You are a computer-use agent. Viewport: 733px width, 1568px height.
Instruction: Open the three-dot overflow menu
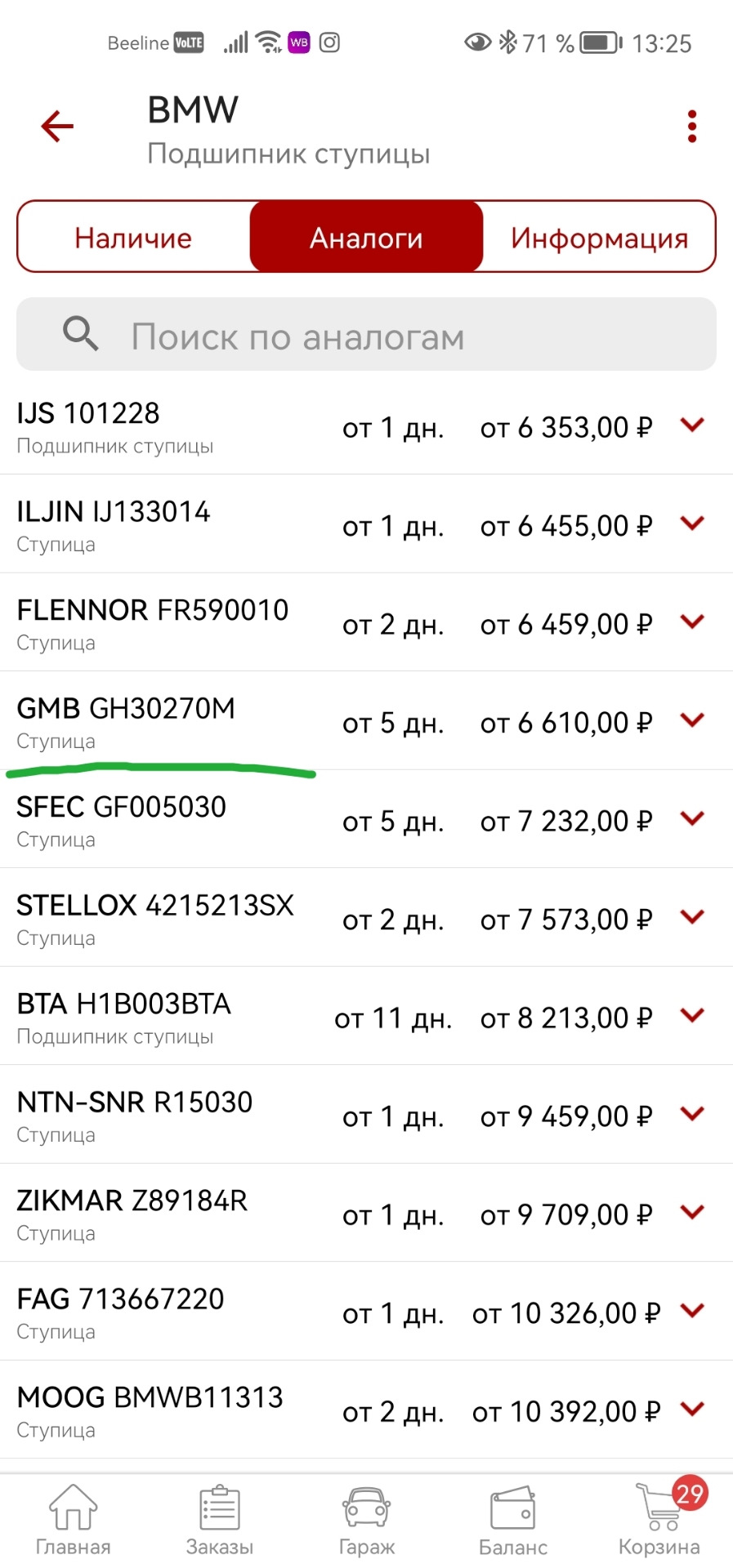pyautogui.click(x=692, y=127)
